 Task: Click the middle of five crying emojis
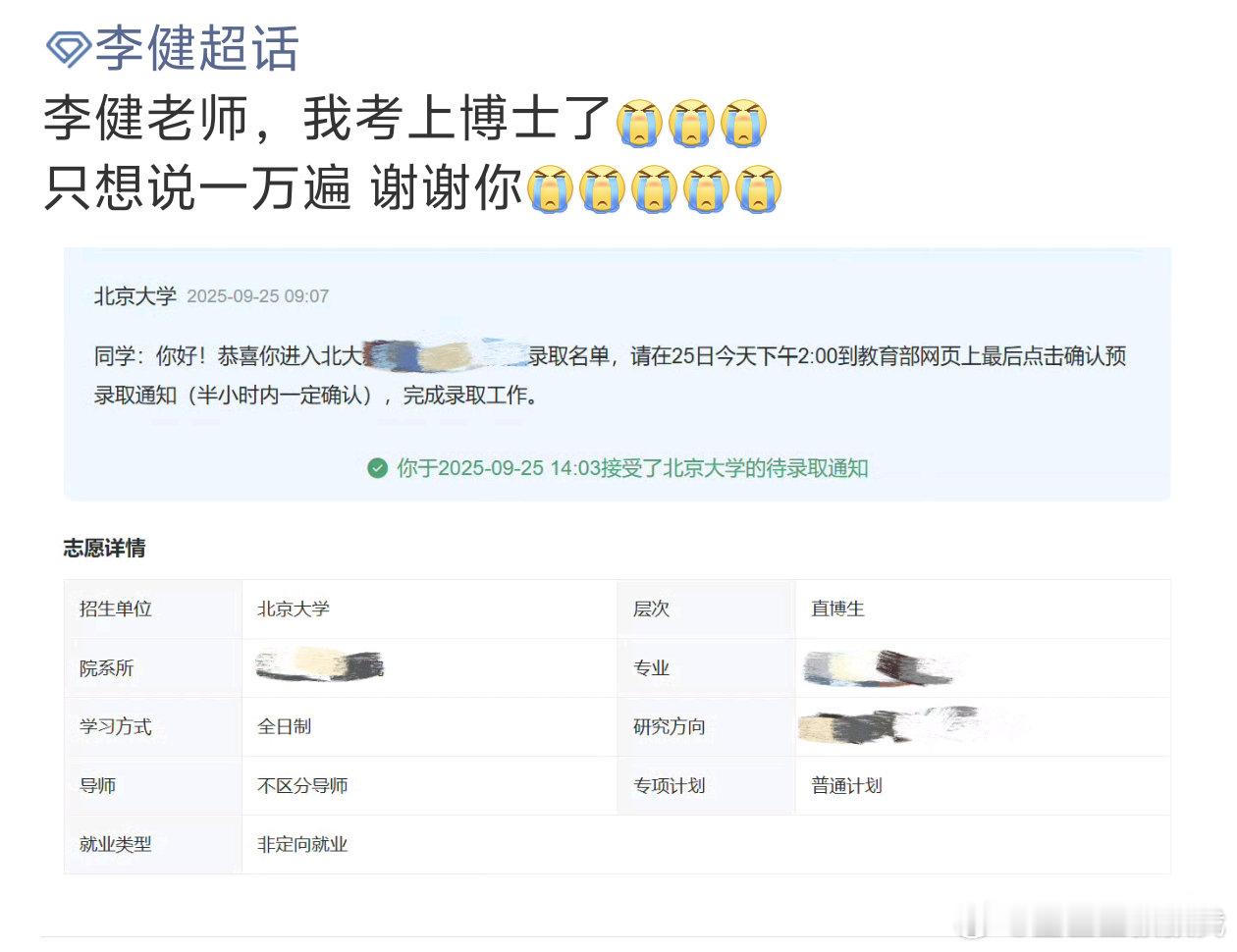654,189
